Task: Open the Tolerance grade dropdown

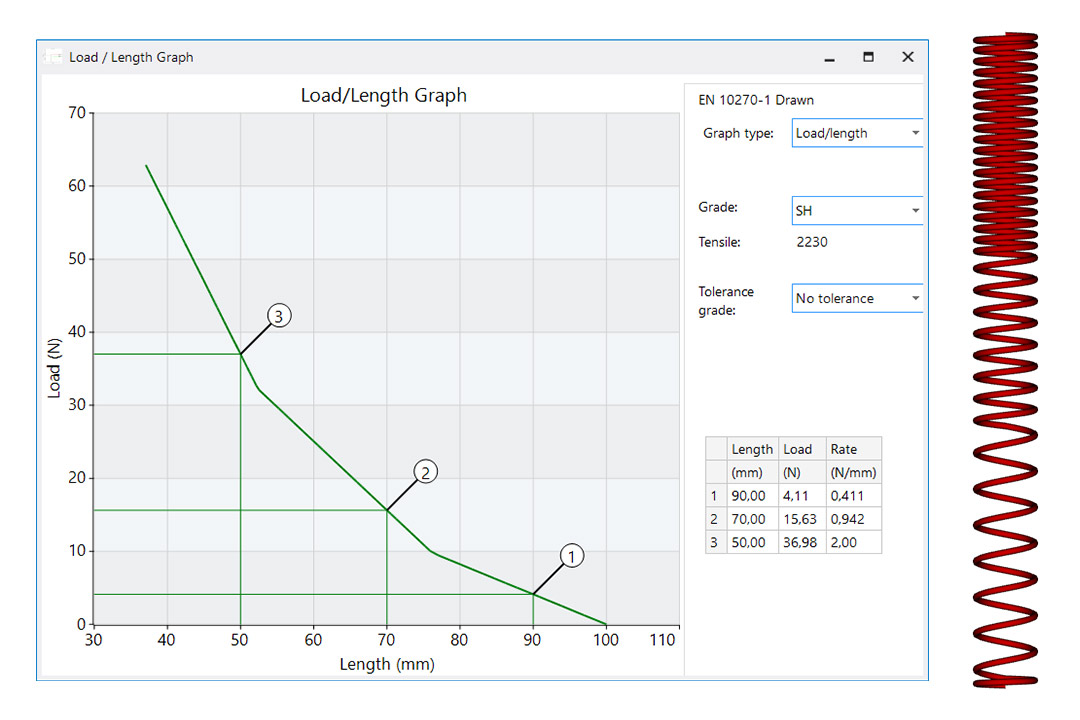Action: click(x=857, y=298)
